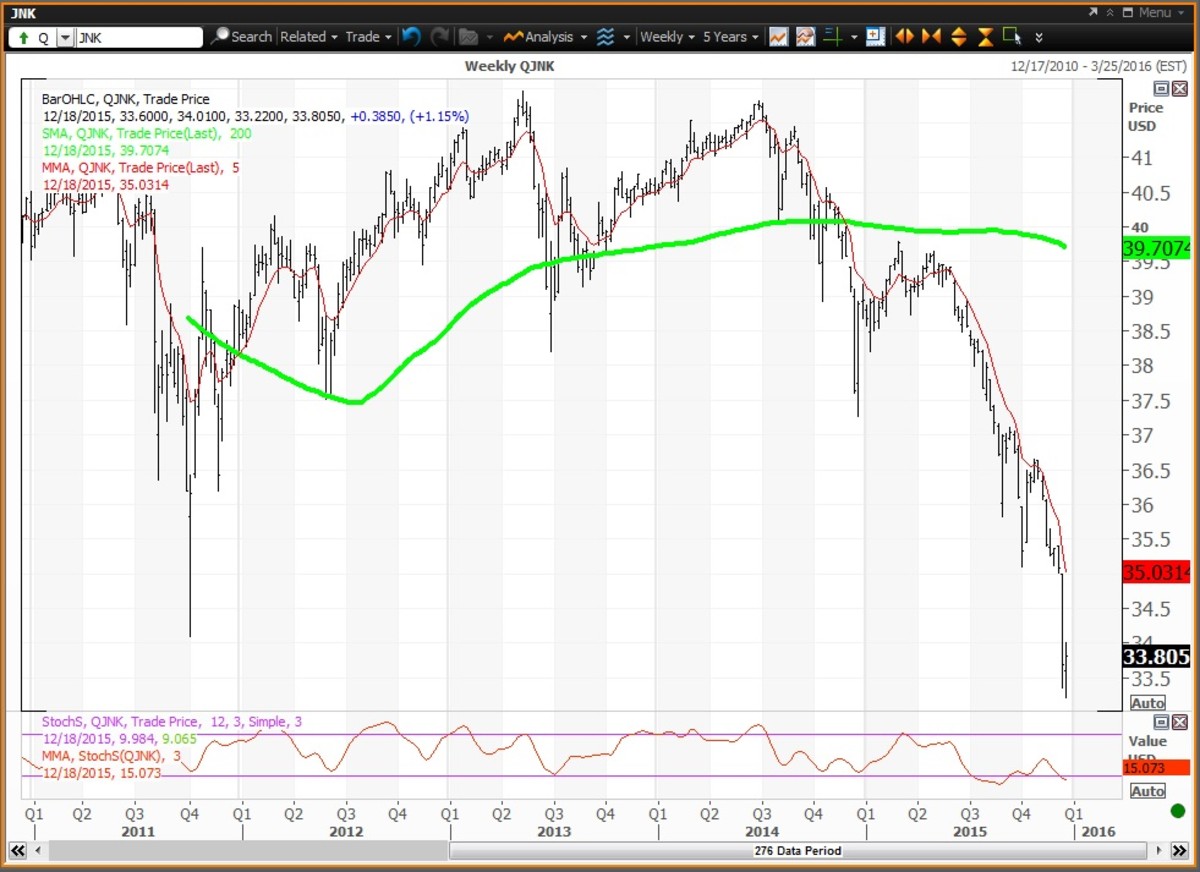1200x872 pixels.
Task: Open the 5 Years range dropdown
Action: pos(731,37)
